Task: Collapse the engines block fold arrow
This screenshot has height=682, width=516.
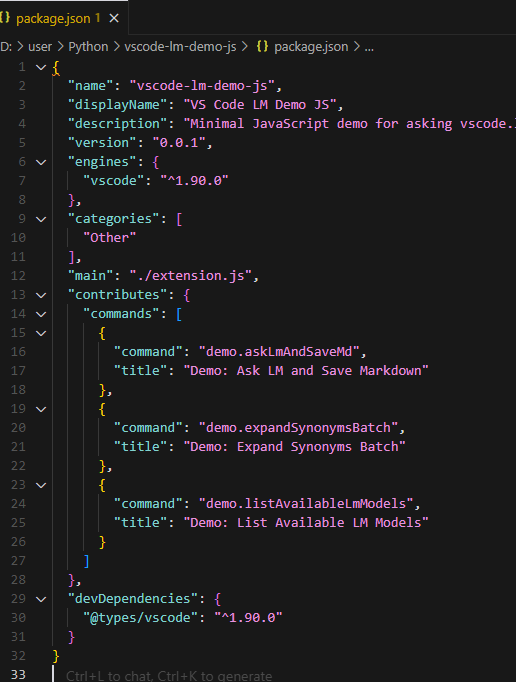Action: tap(41, 162)
